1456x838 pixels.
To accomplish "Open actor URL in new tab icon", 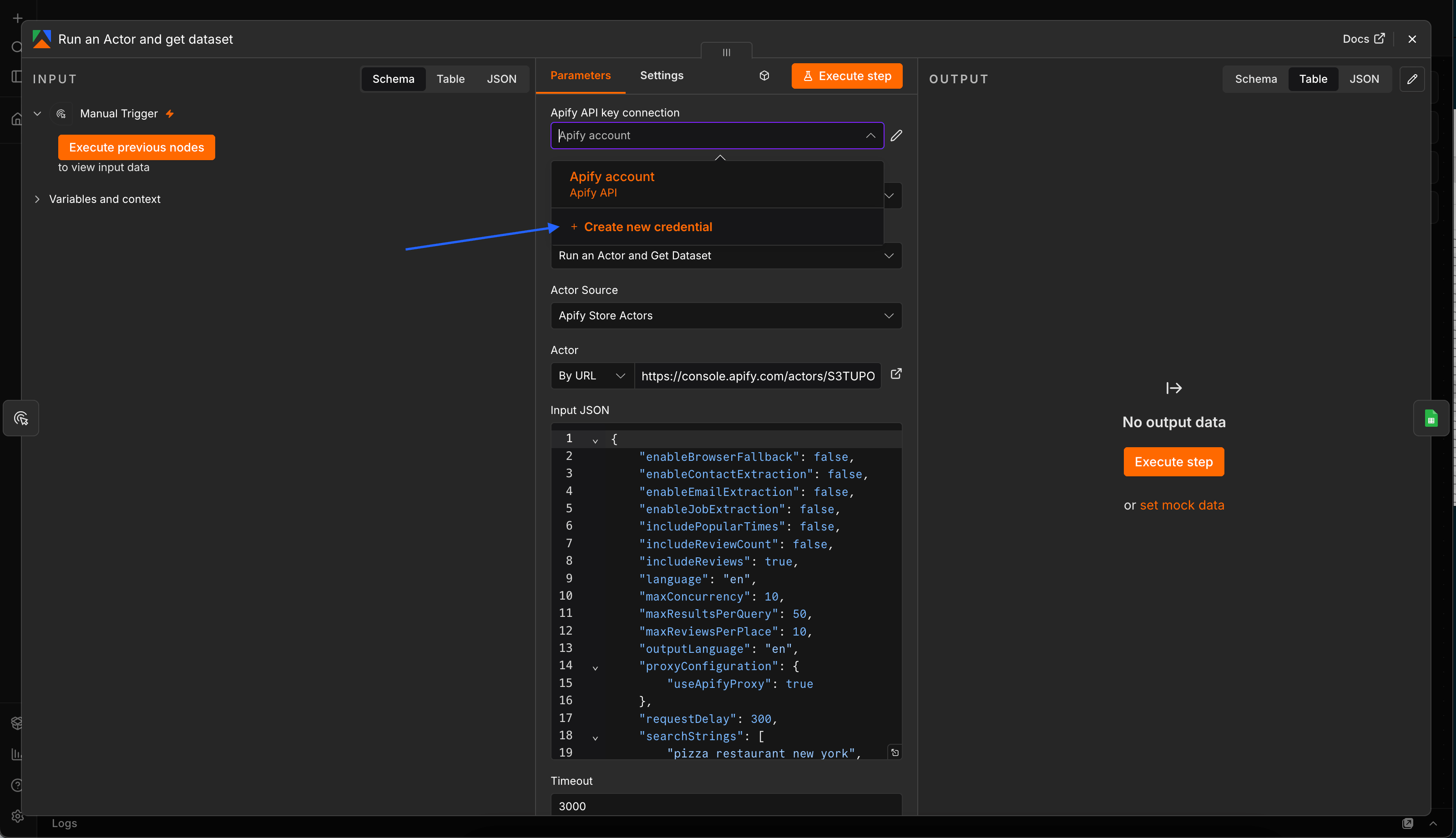I will coord(896,374).
